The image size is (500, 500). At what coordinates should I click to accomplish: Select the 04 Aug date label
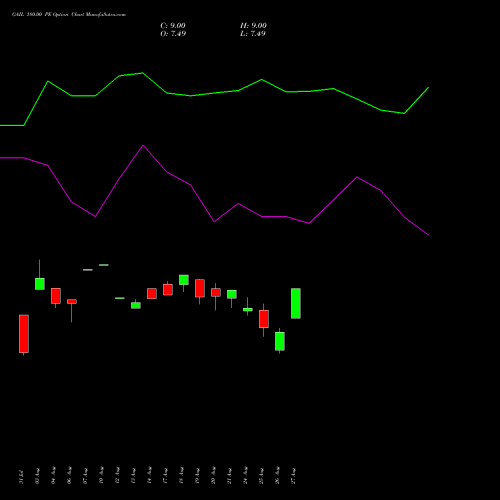[53, 476]
